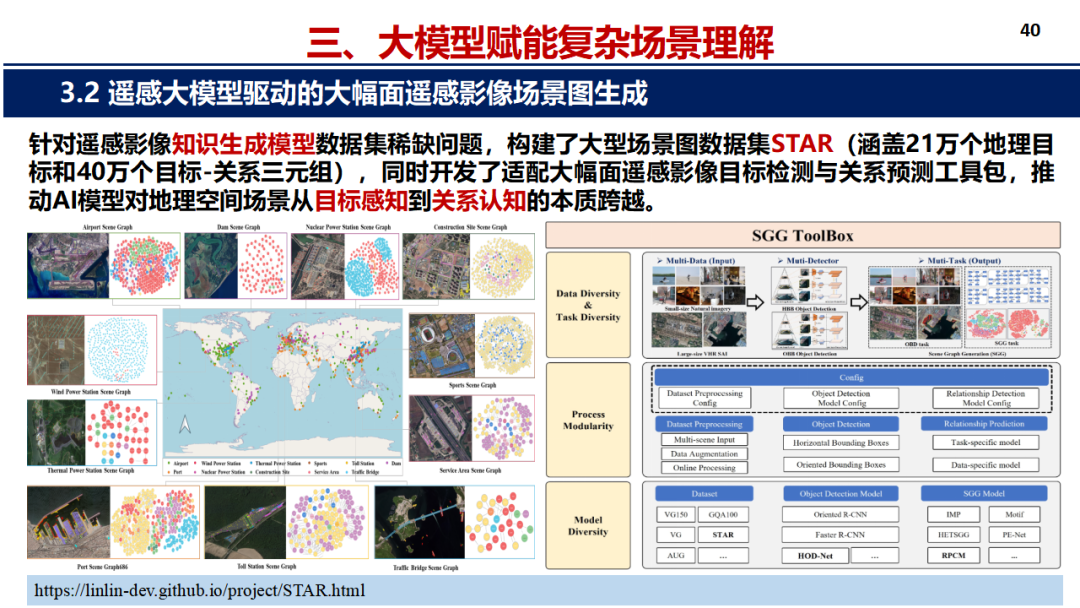Click the Data-specific model box
The width and height of the screenshot is (1080, 608).
click(x=986, y=465)
